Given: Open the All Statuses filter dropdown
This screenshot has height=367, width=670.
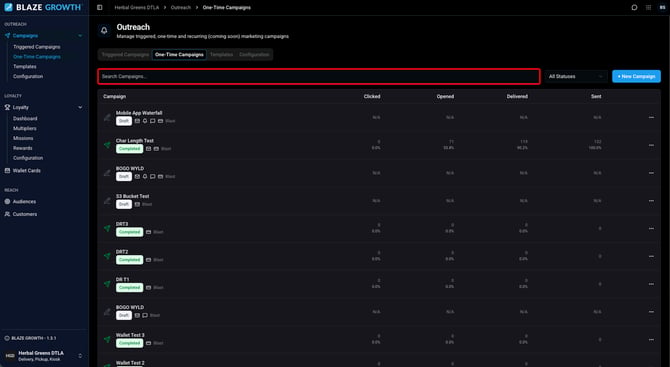Looking at the screenshot, I should pos(576,76).
